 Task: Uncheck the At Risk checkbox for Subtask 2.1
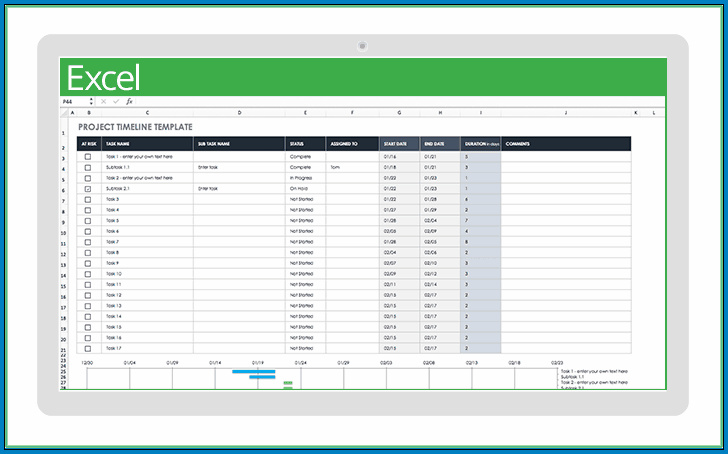(x=88, y=189)
